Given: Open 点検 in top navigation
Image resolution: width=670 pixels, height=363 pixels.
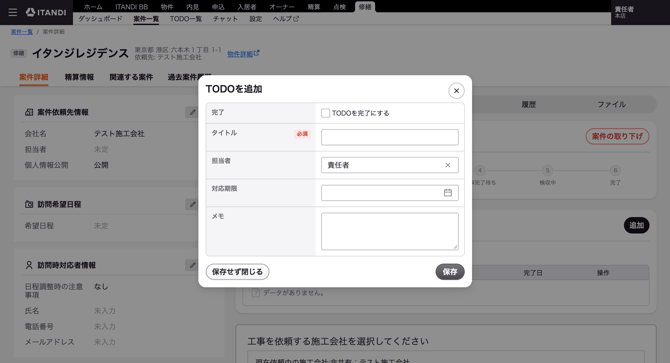Looking at the screenshot, I should pos(339,7).
